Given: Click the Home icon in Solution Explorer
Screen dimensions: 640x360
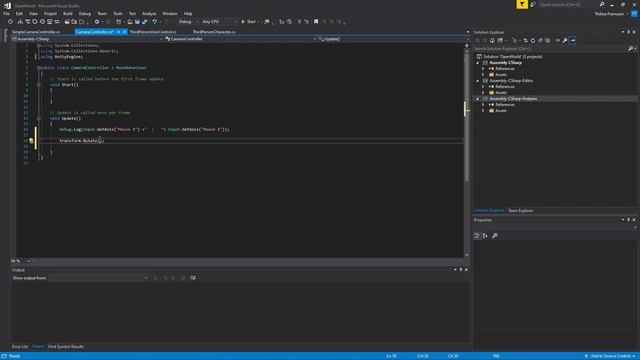Looking at the screenshot, I should (492, 40).
